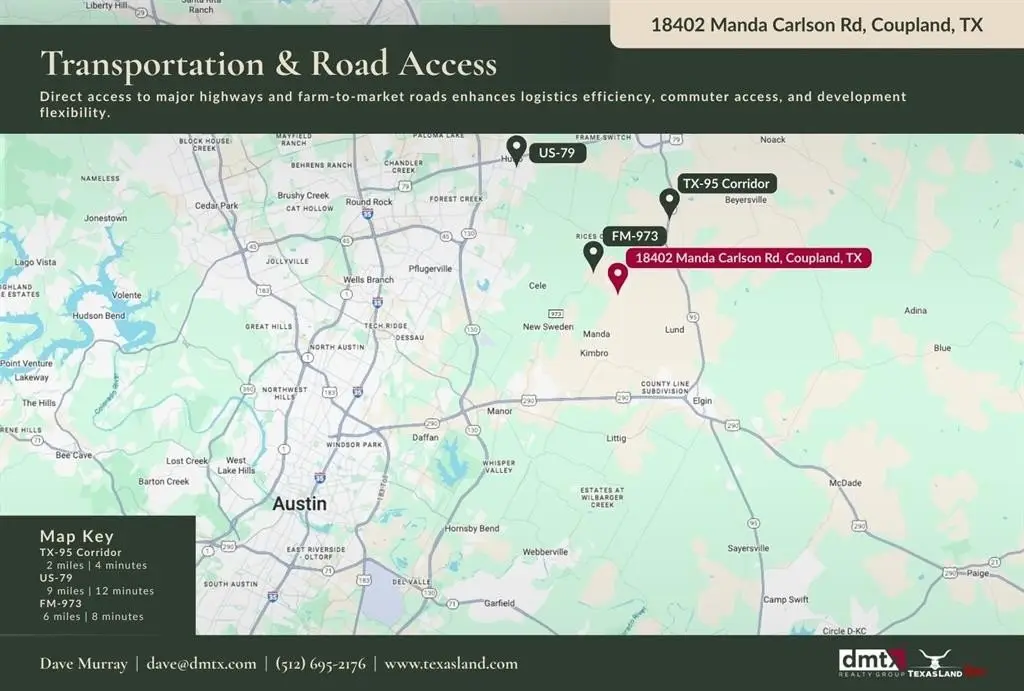Viewport: 1024px width, 691px height.
Task: Click the TX-95 Corridor label on map
Action: click(726, 184)
